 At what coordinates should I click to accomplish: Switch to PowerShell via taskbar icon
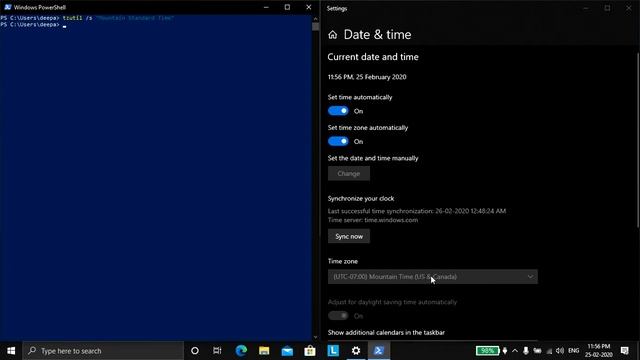point(379,351)
